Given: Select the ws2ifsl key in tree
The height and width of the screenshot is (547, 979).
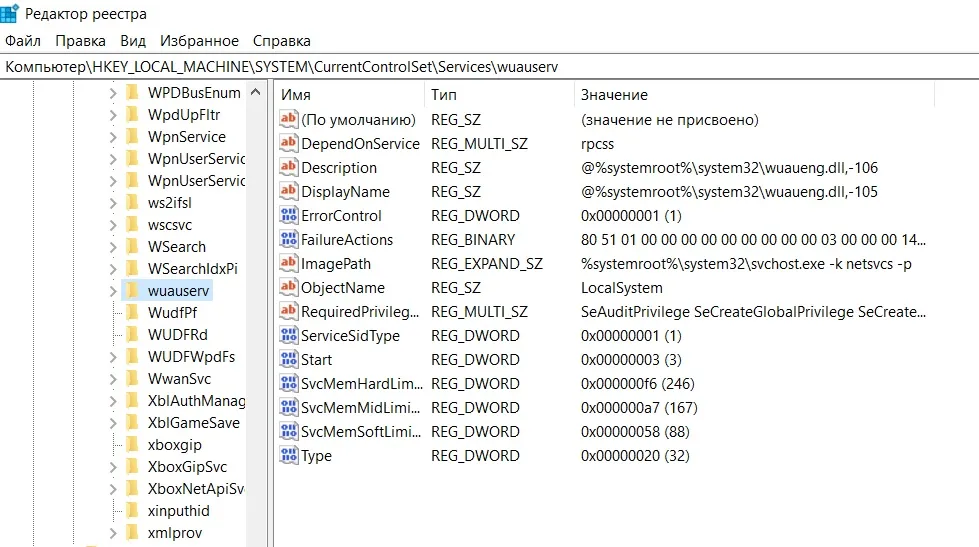Looking at the screenshot, I should 169,203.
